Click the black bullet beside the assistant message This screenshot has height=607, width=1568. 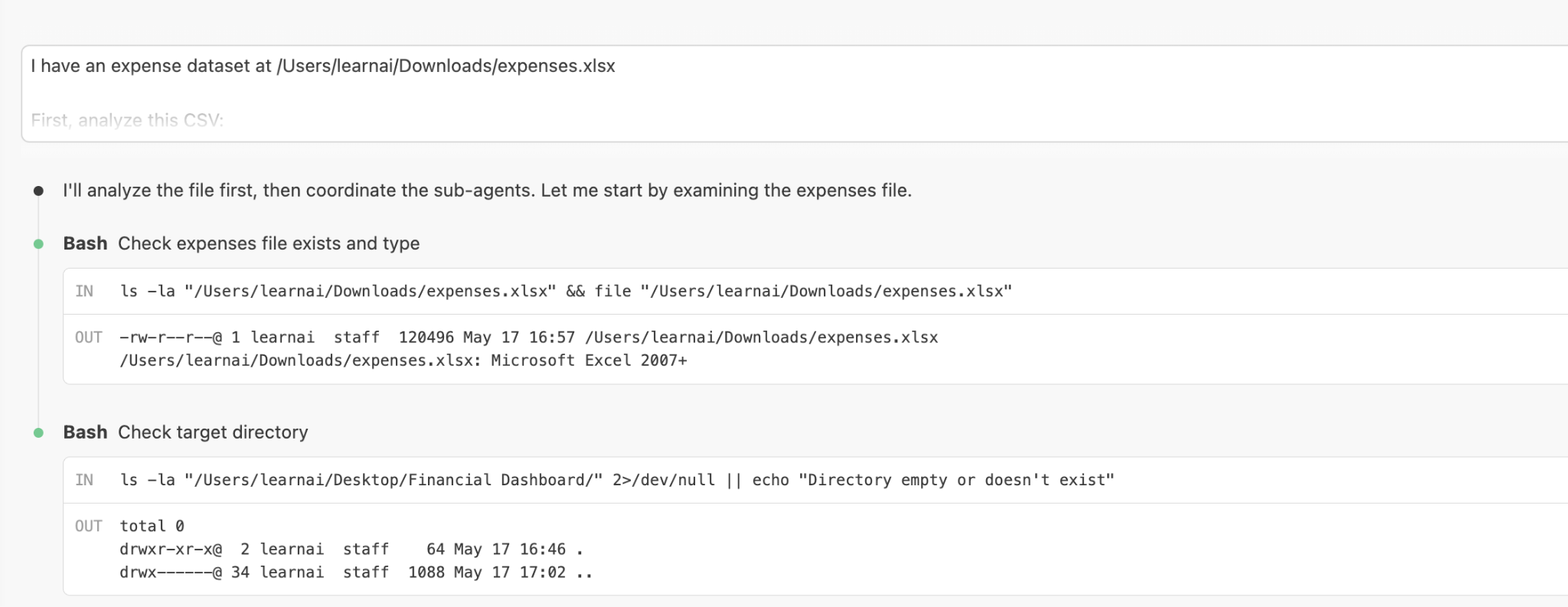pyautogui.click(x=38, y=191)
